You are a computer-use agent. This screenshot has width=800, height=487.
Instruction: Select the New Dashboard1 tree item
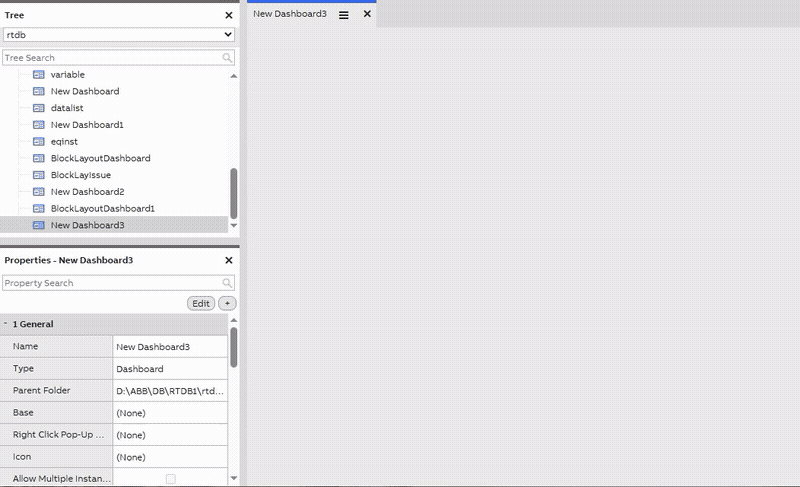87,125
